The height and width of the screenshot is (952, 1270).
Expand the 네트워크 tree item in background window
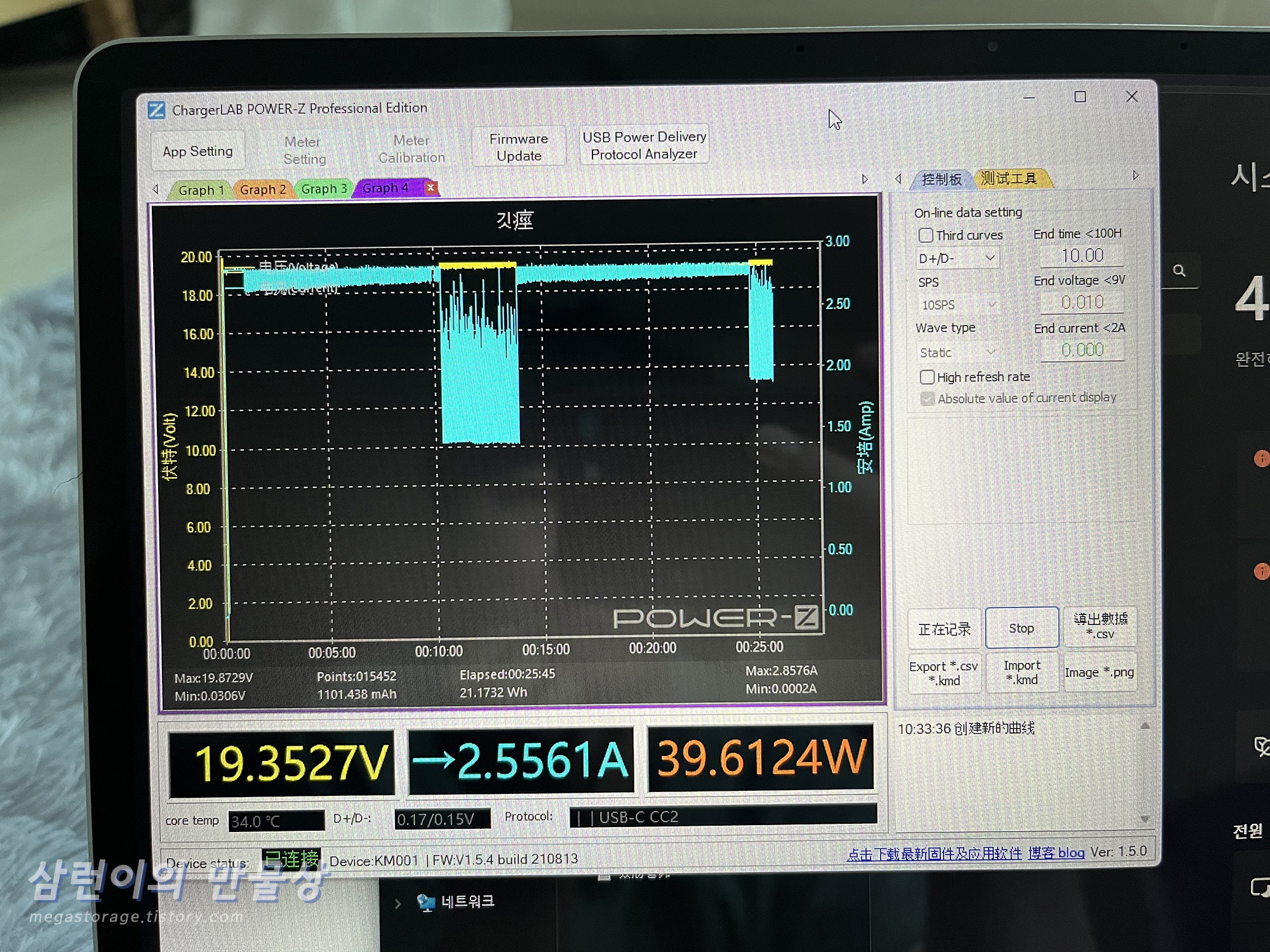[398, 903]
